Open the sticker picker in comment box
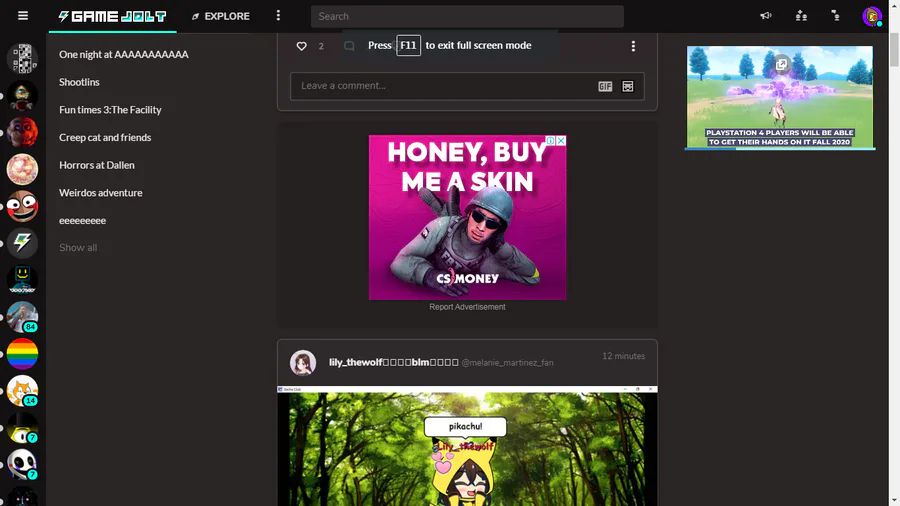 [628, 87]
